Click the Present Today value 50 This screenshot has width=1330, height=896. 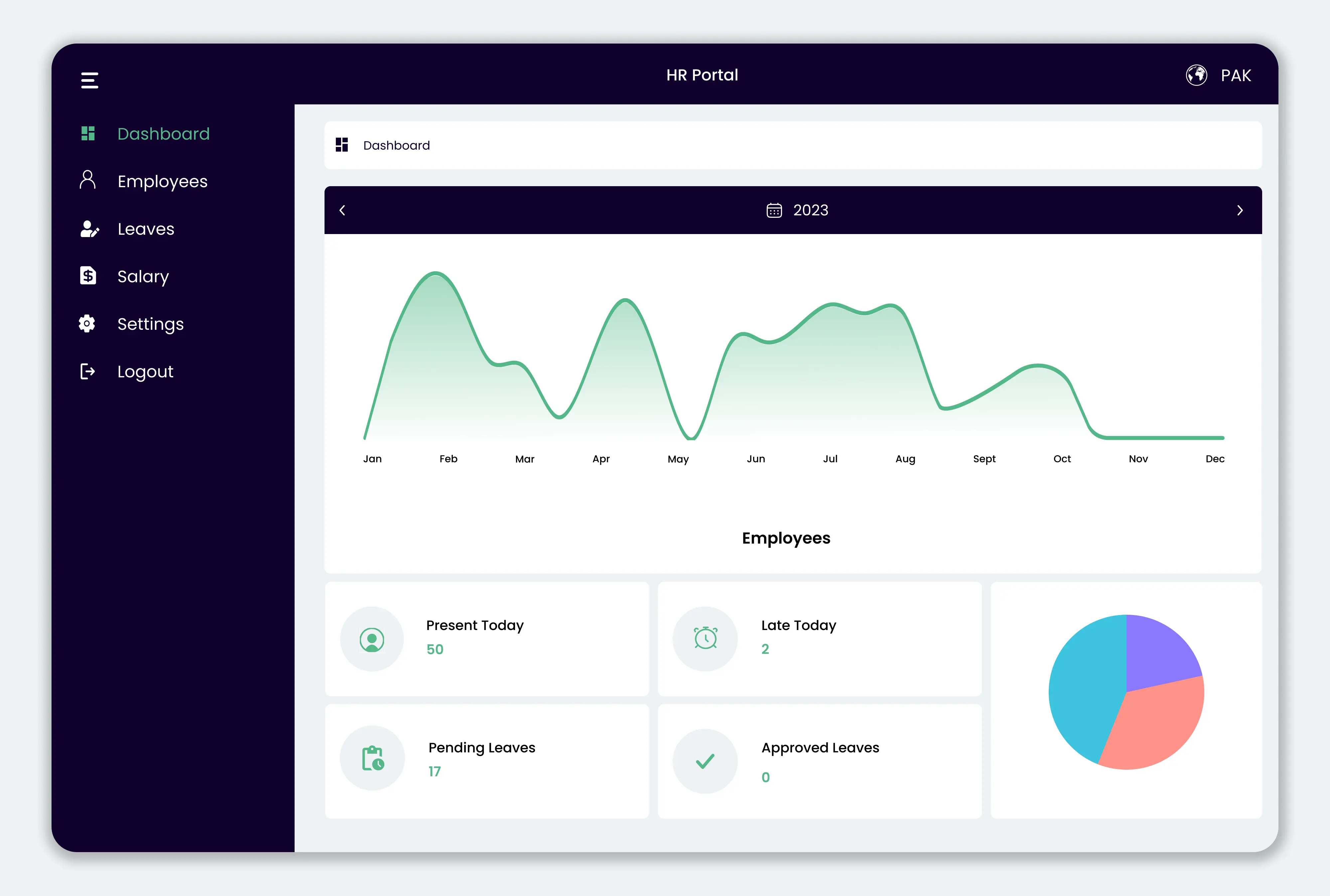coord(435,650)
